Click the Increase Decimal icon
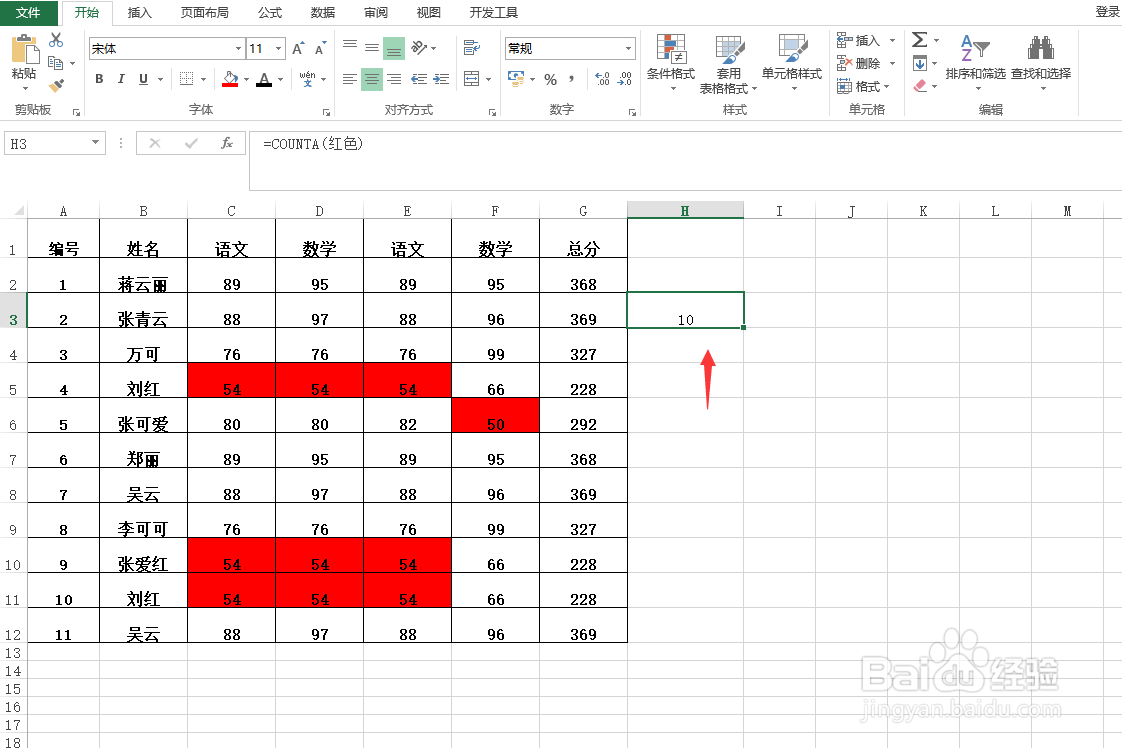 [603, 79]
